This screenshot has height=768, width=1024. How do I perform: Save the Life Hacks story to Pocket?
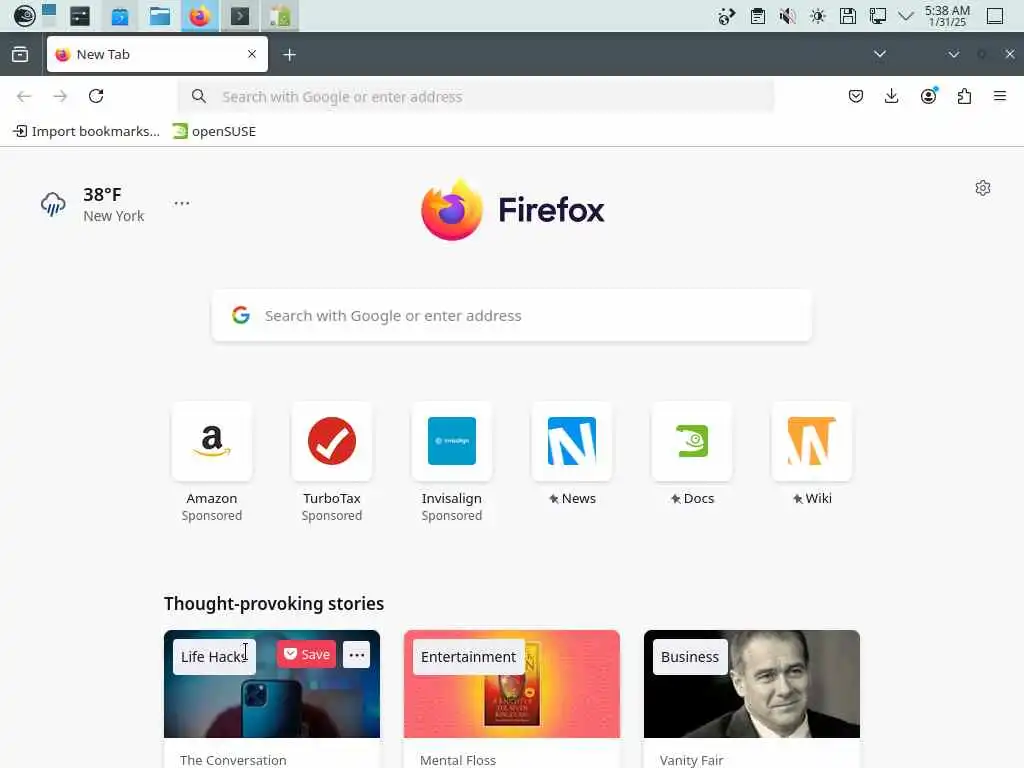pyautogui.click(x=306, y=654)
